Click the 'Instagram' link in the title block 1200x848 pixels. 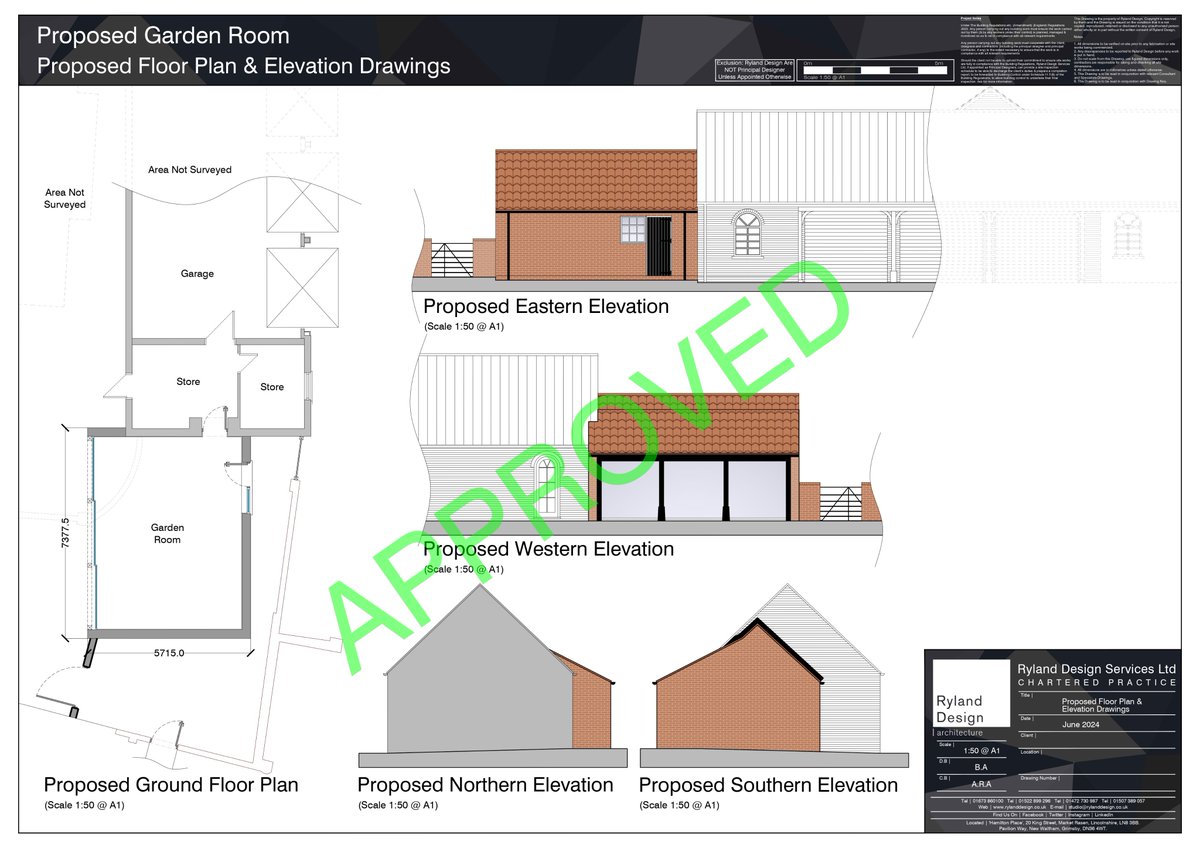click(1079, 815)
